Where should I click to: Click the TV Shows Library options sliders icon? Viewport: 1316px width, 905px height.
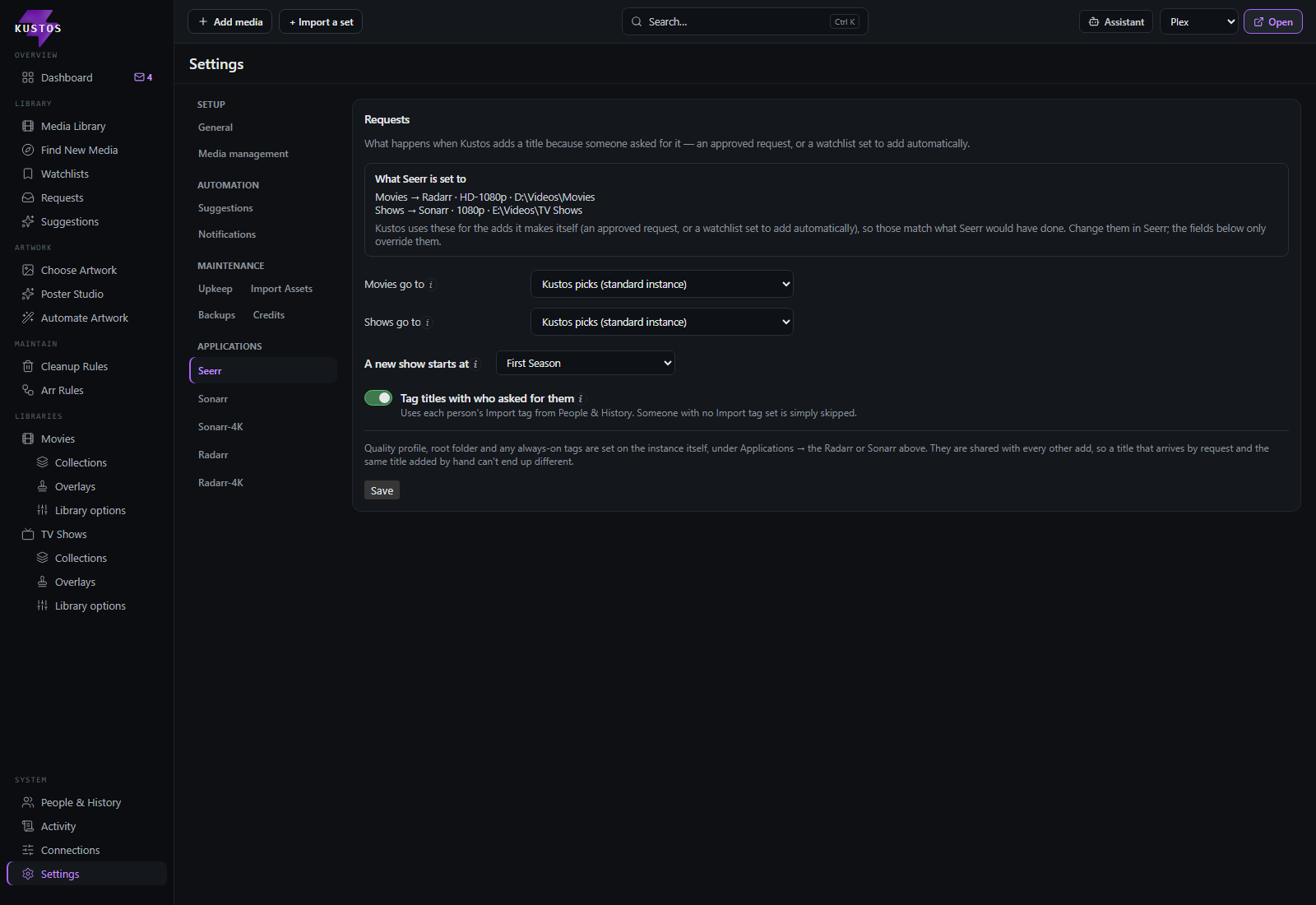(42, 606)
